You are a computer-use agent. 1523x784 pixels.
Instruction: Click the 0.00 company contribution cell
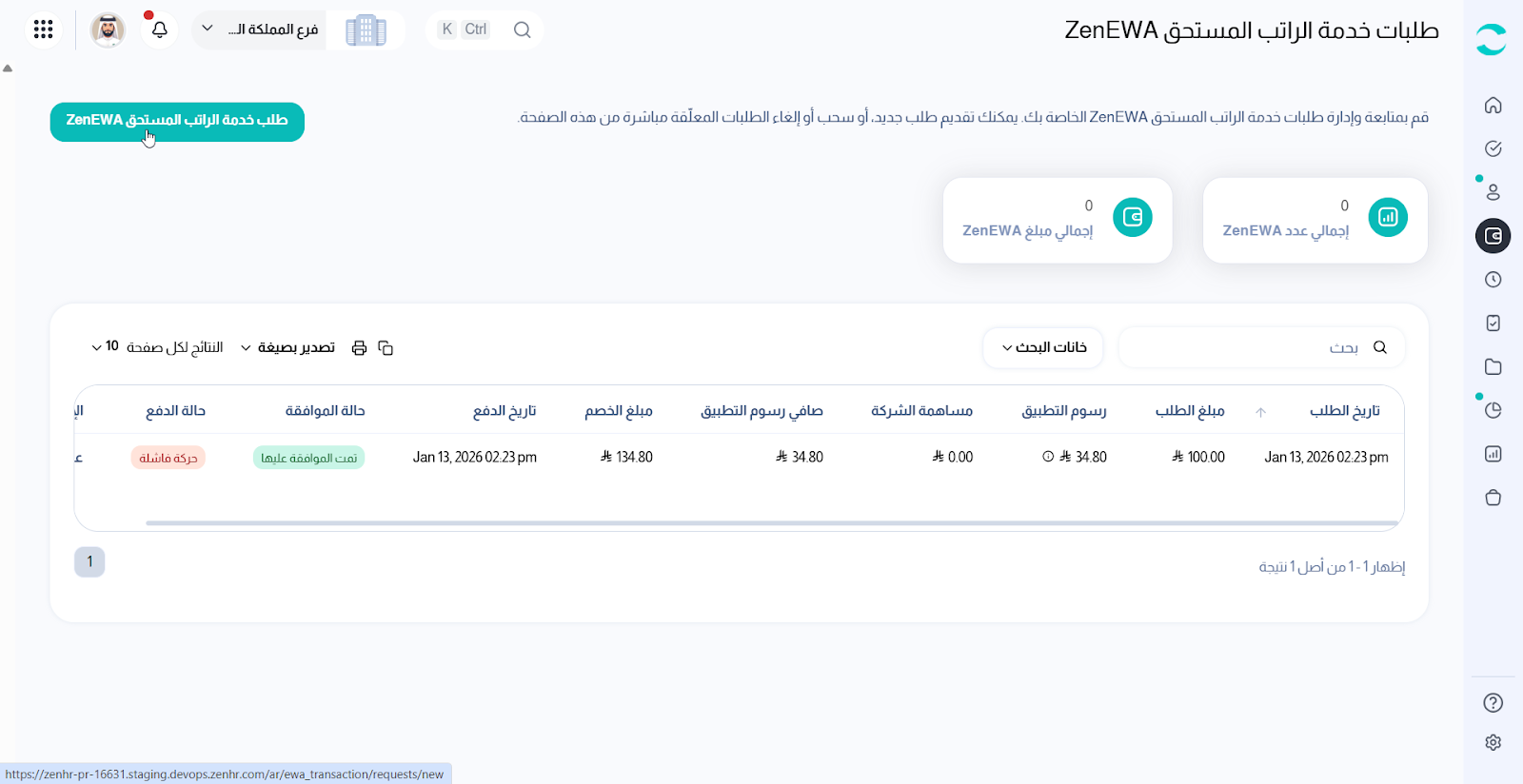point(953,458)
